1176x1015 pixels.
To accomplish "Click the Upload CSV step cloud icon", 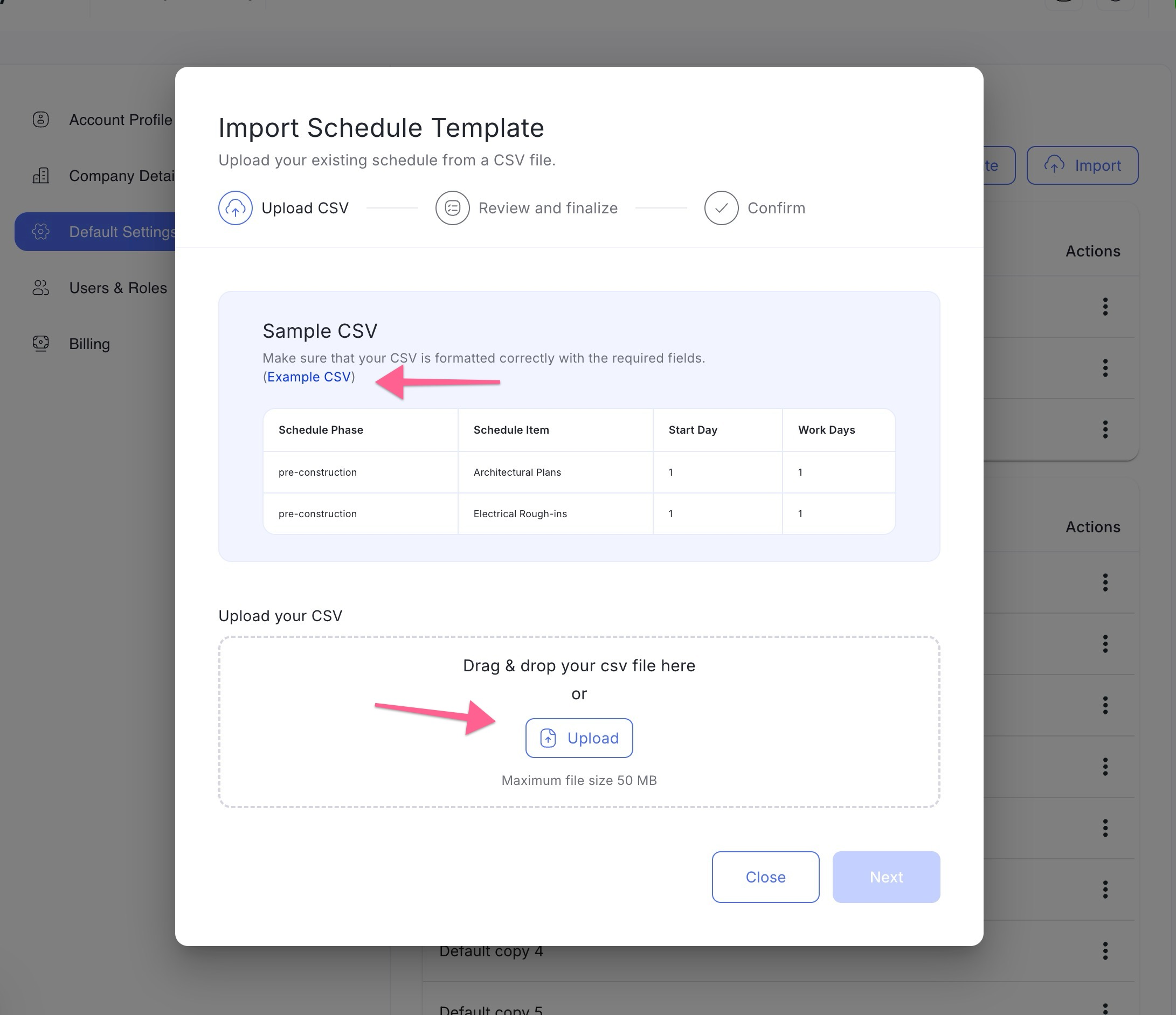I will 235,208.
